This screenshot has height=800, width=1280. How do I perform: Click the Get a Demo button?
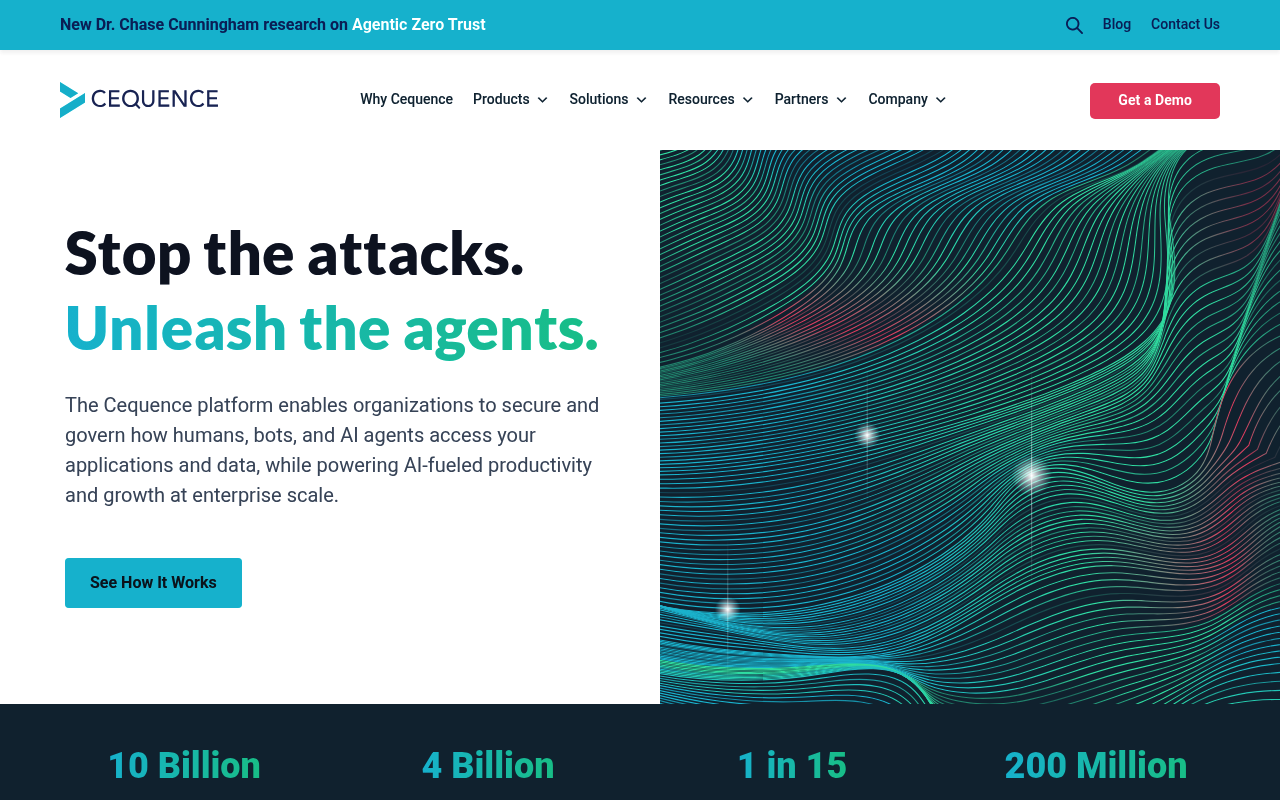[x=1155, y=101]
